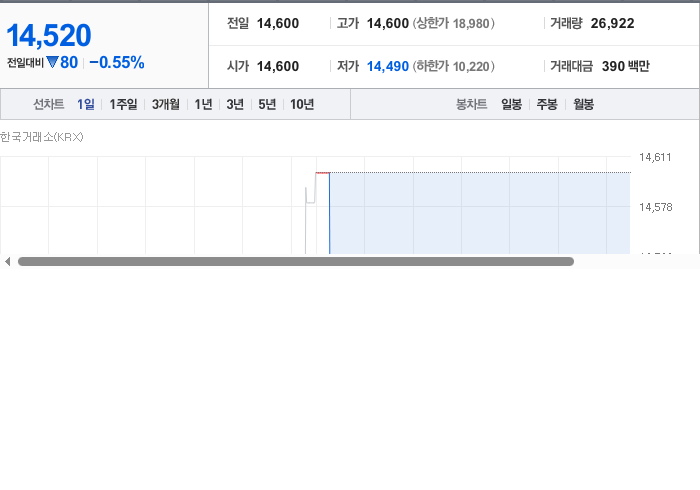The image size is (700, 490).
Task: Click the 봉차트 label
Action: point(471,104)
